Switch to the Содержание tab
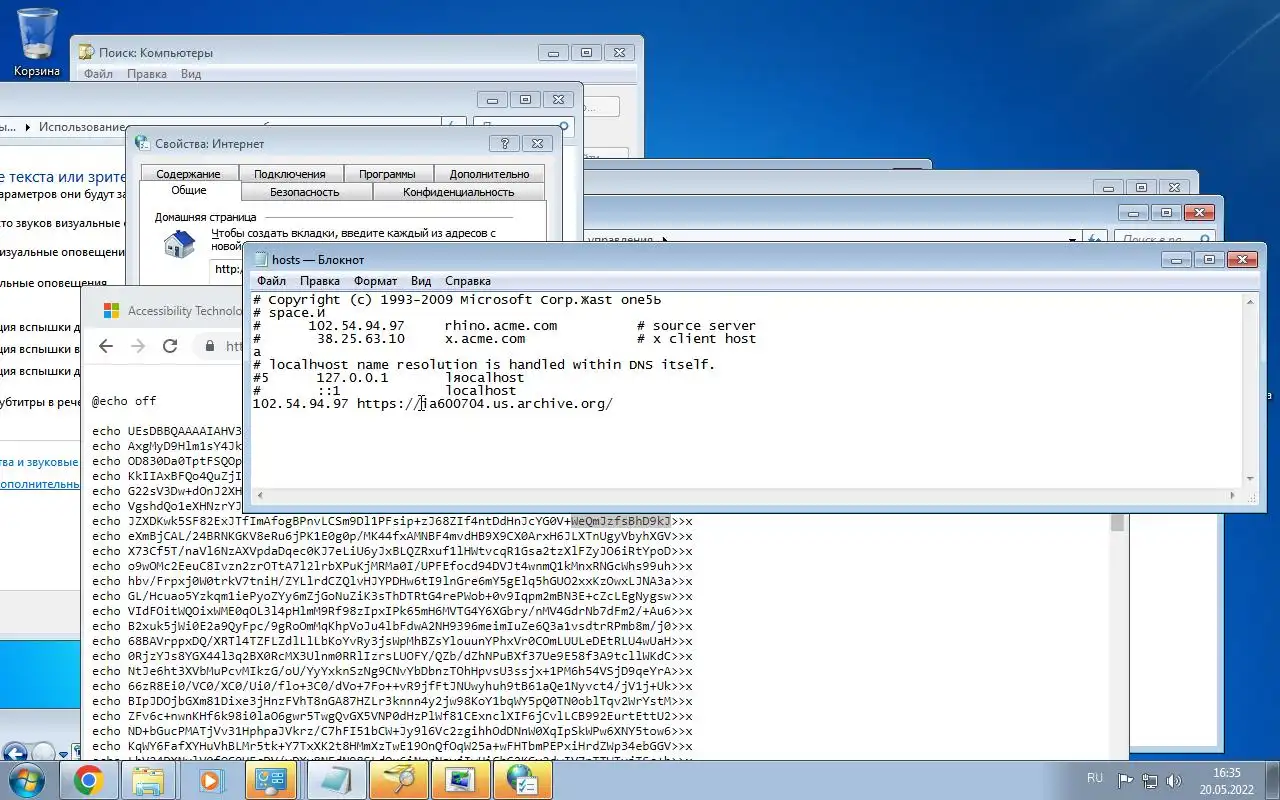Screen dimensions: 1280x800 [x=188, y=173]
